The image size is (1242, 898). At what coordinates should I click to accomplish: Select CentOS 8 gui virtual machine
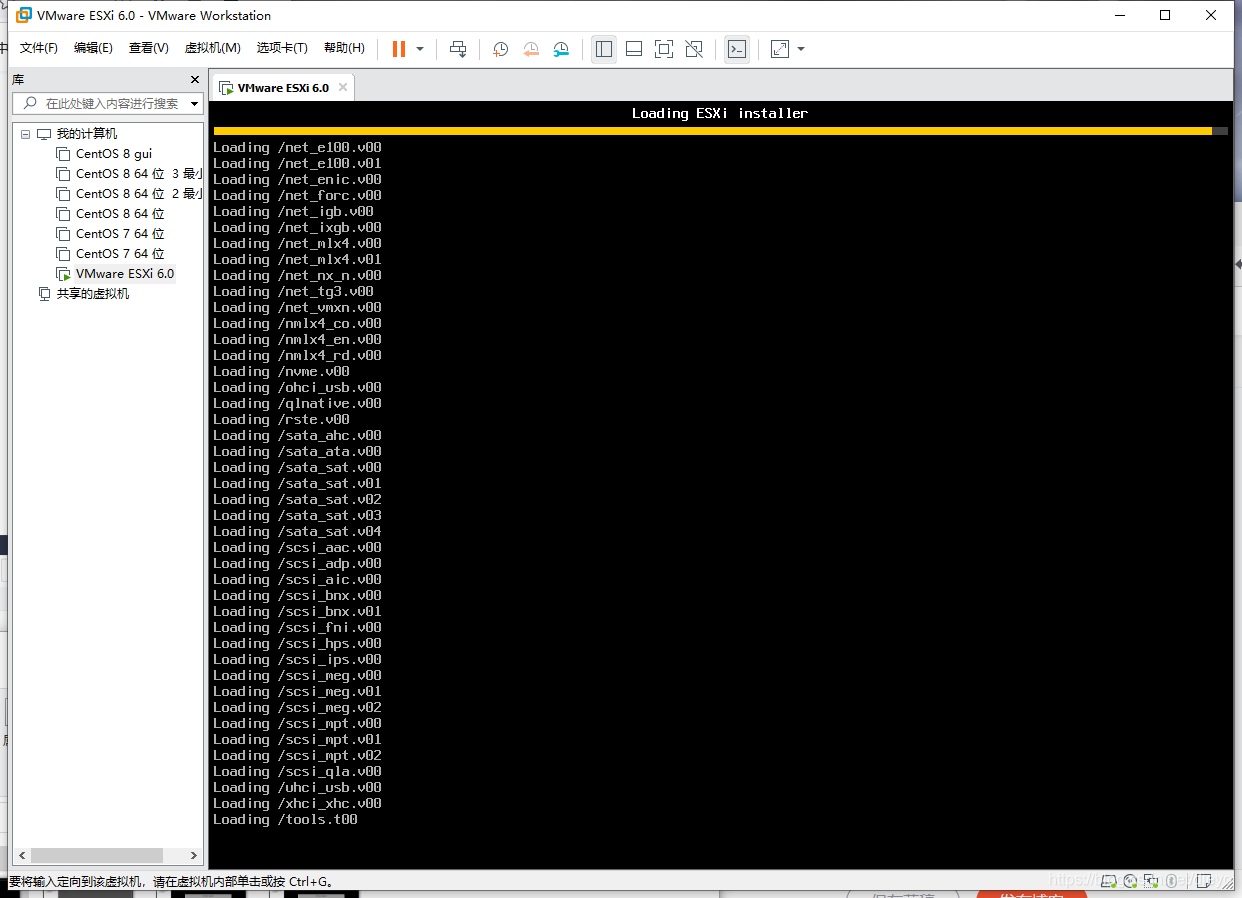pos(114,154)
